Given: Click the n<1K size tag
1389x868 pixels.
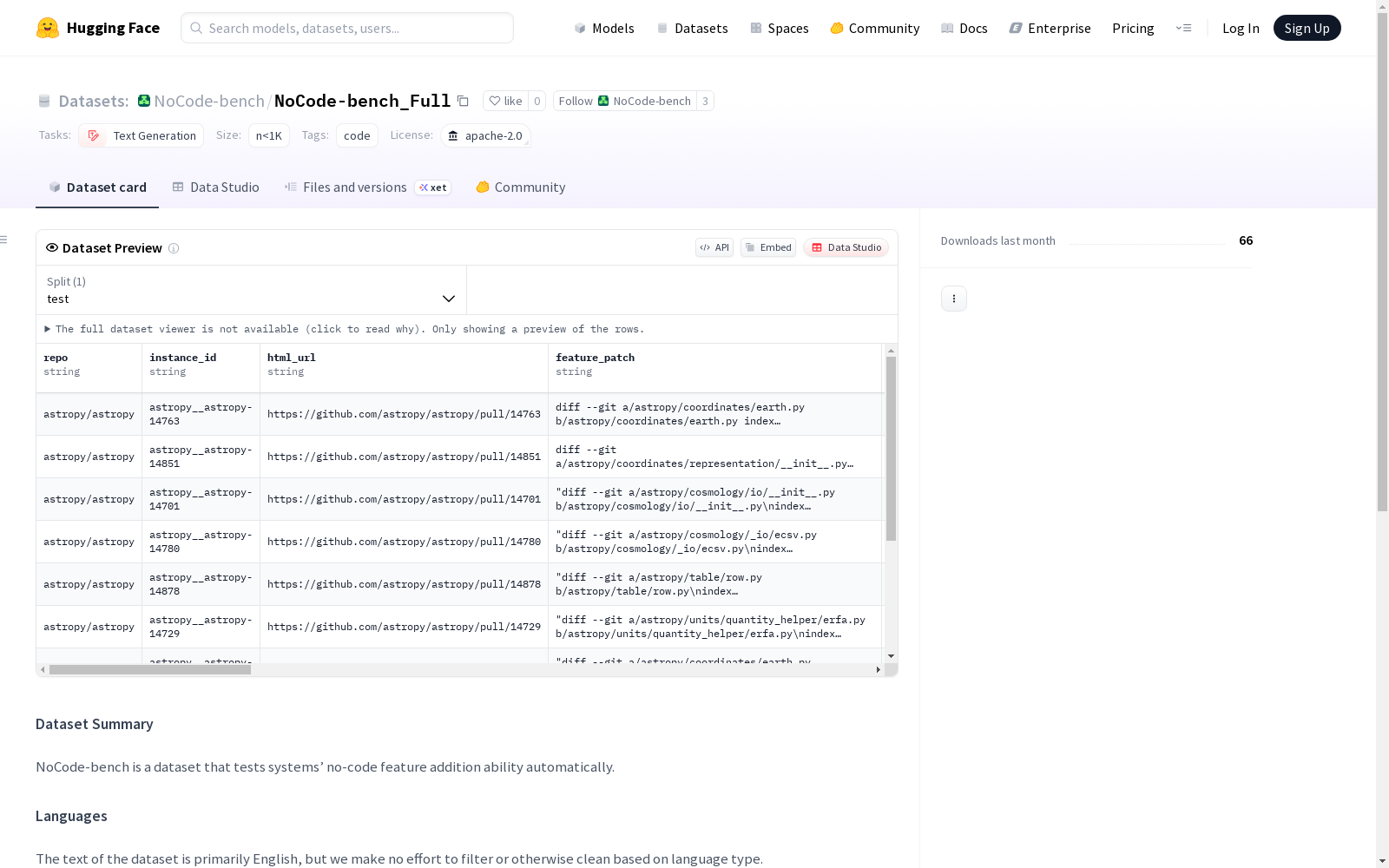Looking at the screenshot, I should pyautogui.click(x=269, y=135).
